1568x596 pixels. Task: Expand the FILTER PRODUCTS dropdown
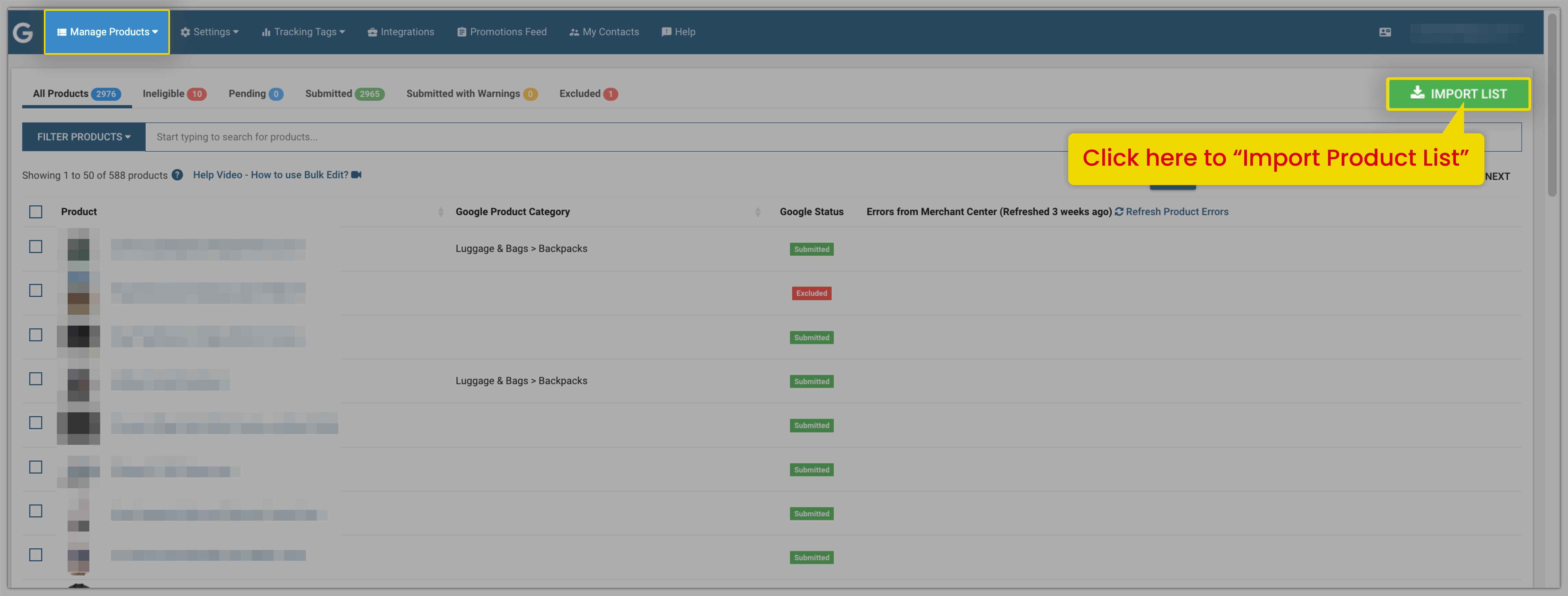[x=84, y=137]
